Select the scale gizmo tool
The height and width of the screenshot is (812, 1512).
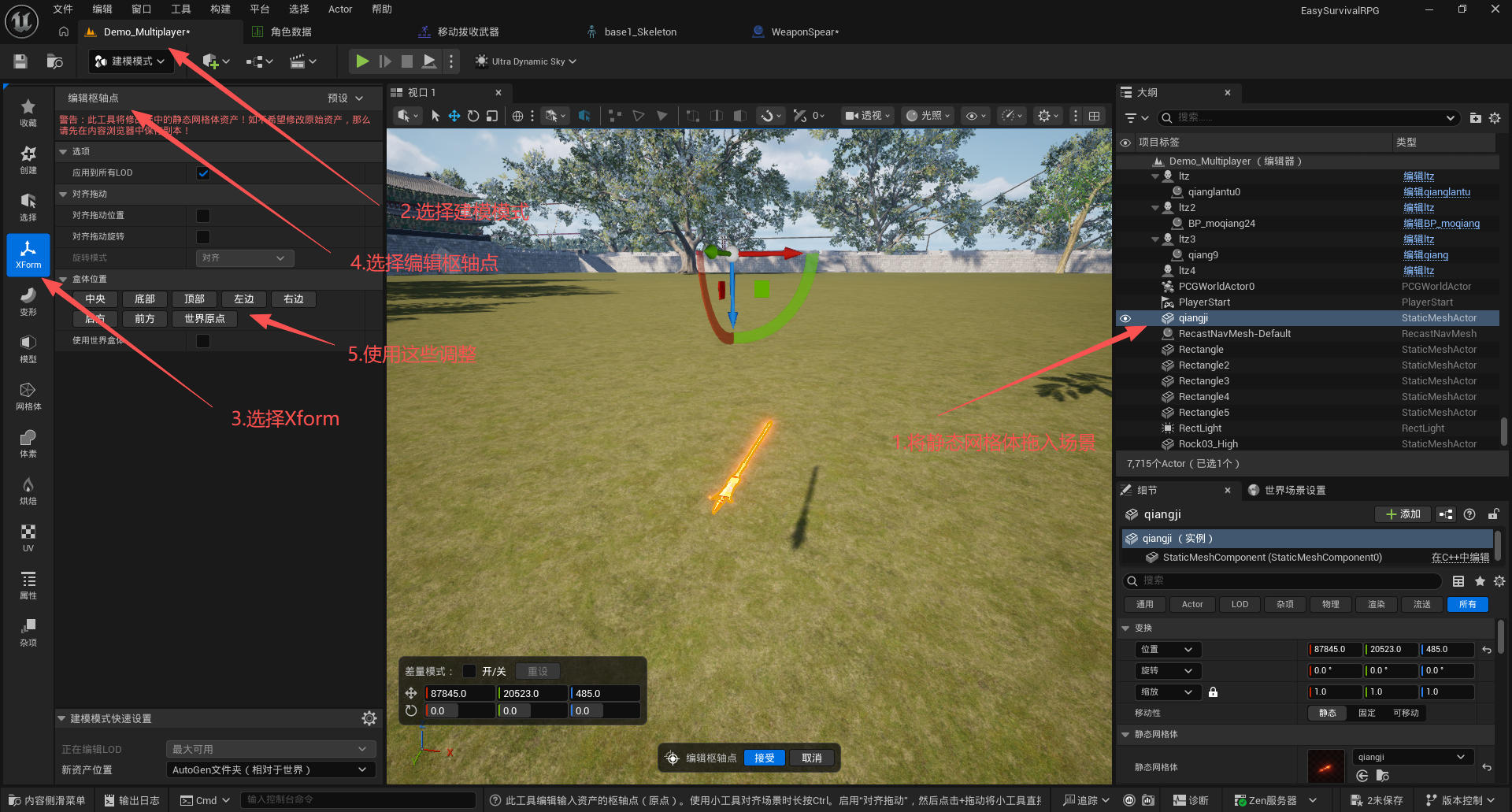coord(492,116)
